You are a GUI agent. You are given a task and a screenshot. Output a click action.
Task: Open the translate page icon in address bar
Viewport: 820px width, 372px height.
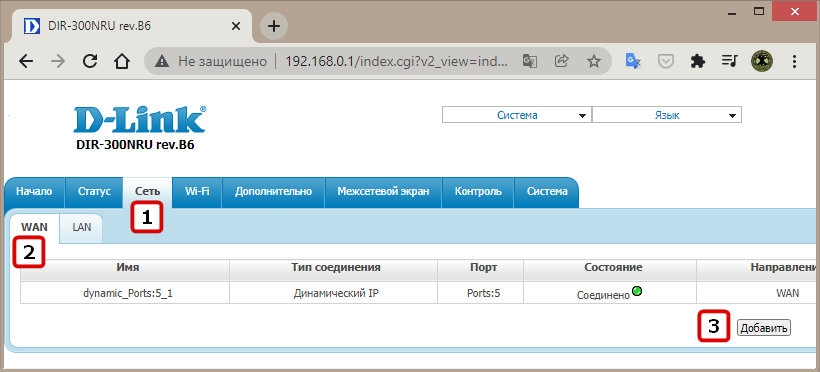click(x=530, y=62)
